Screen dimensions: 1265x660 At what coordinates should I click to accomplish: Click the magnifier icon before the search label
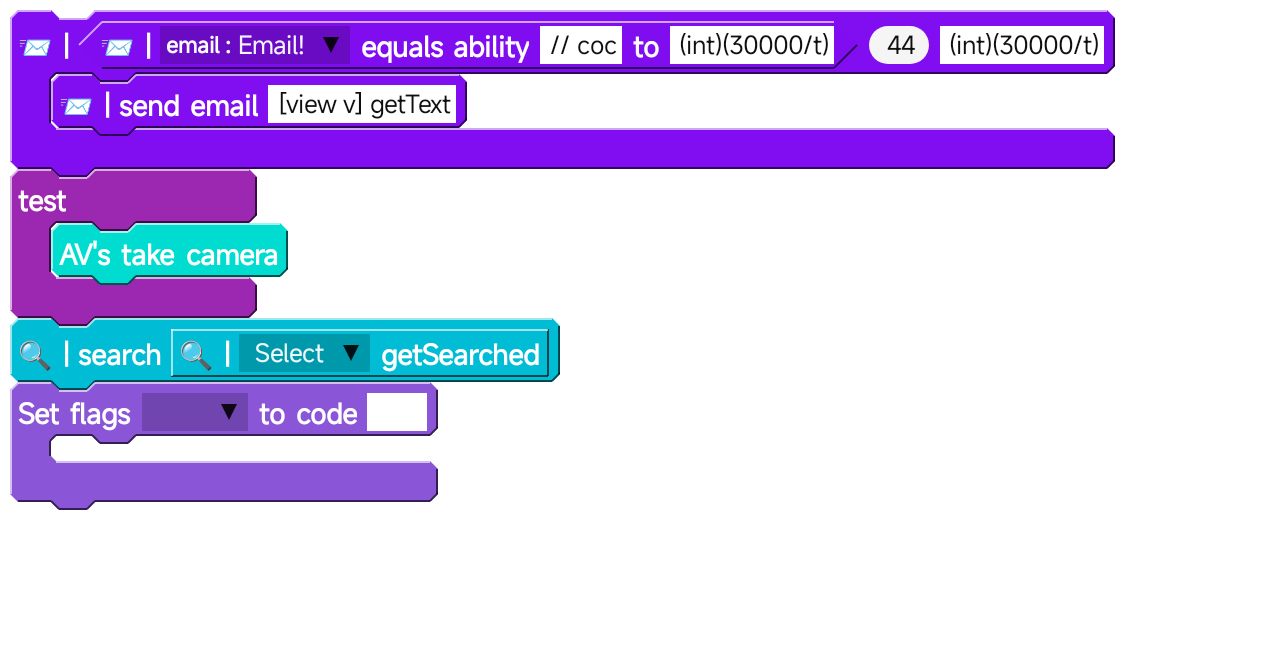[35, 354]
